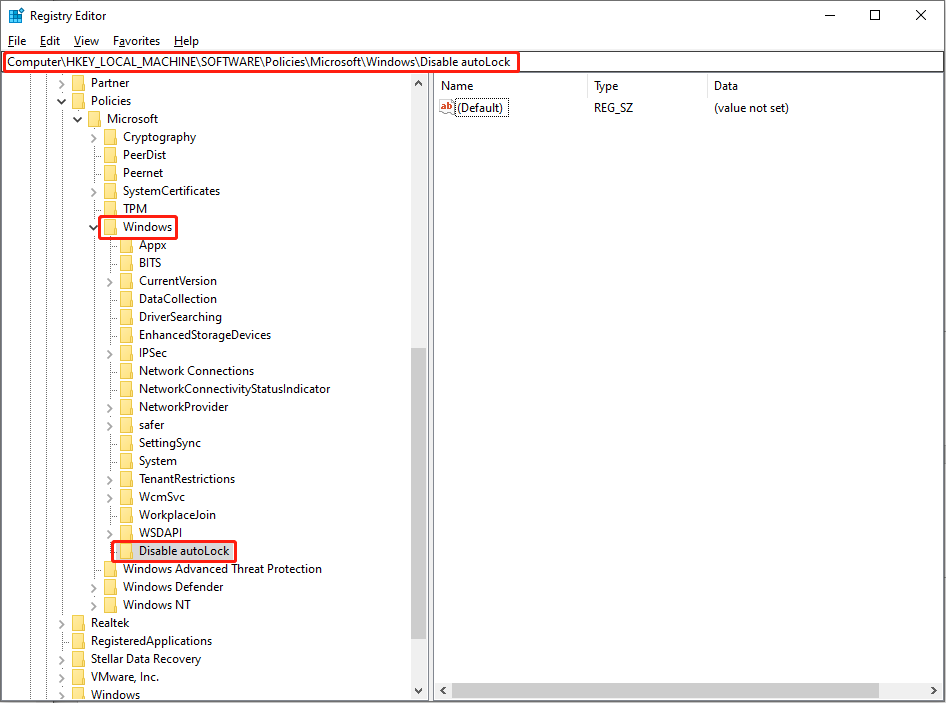Open the Windows Advanced Threat Protection folder icon
Image resolution: width=946 pixels, height=703 pixels.
110,568
